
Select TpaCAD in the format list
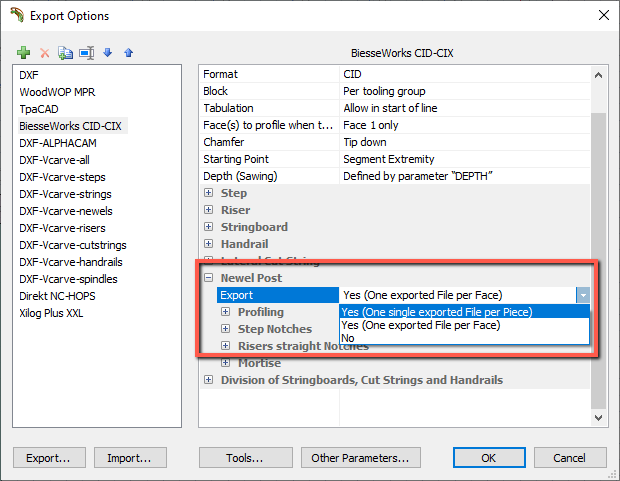tap(39, 109)
